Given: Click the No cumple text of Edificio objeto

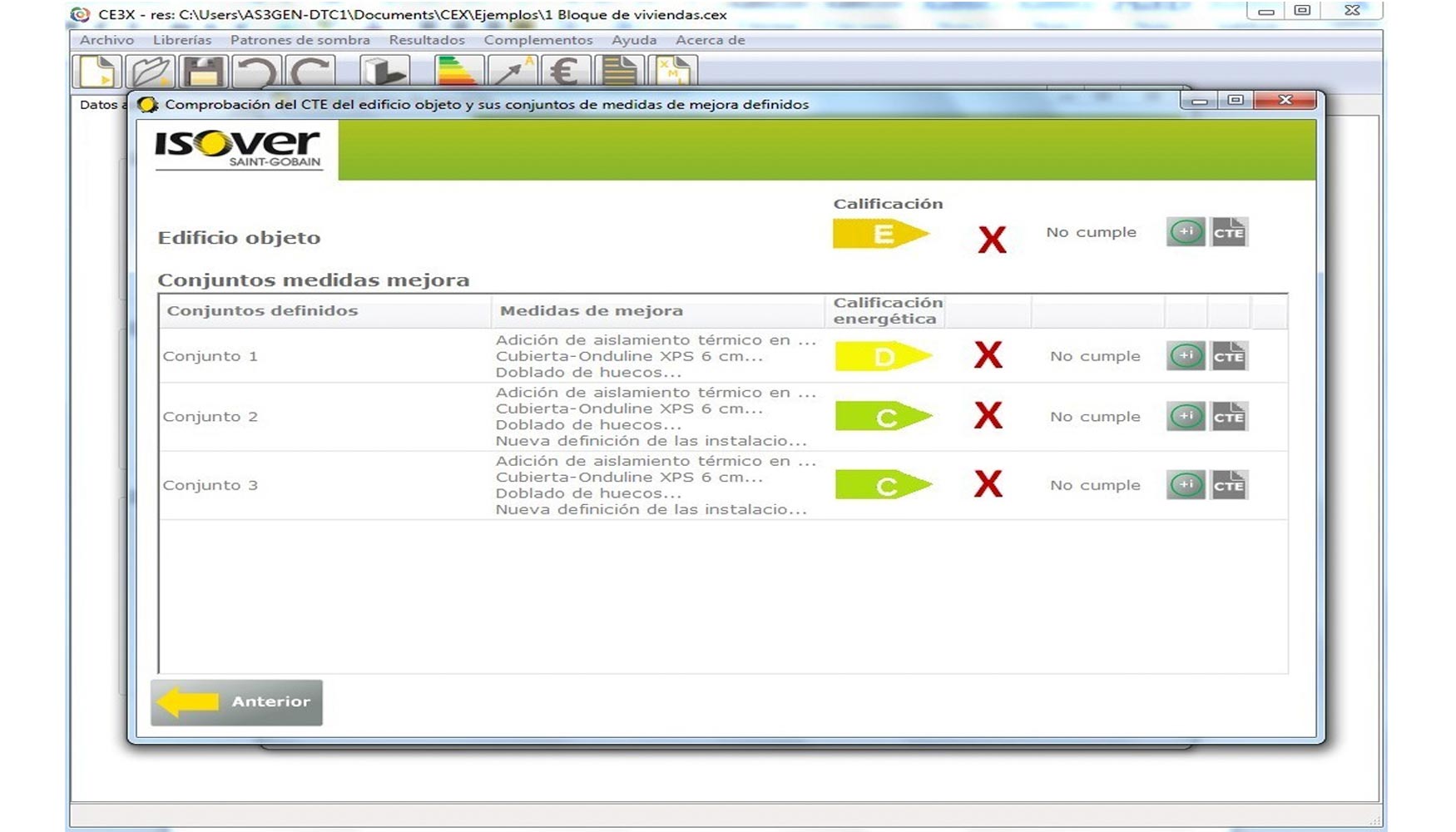Looking at the screenshot, I should pos(1091,232).
